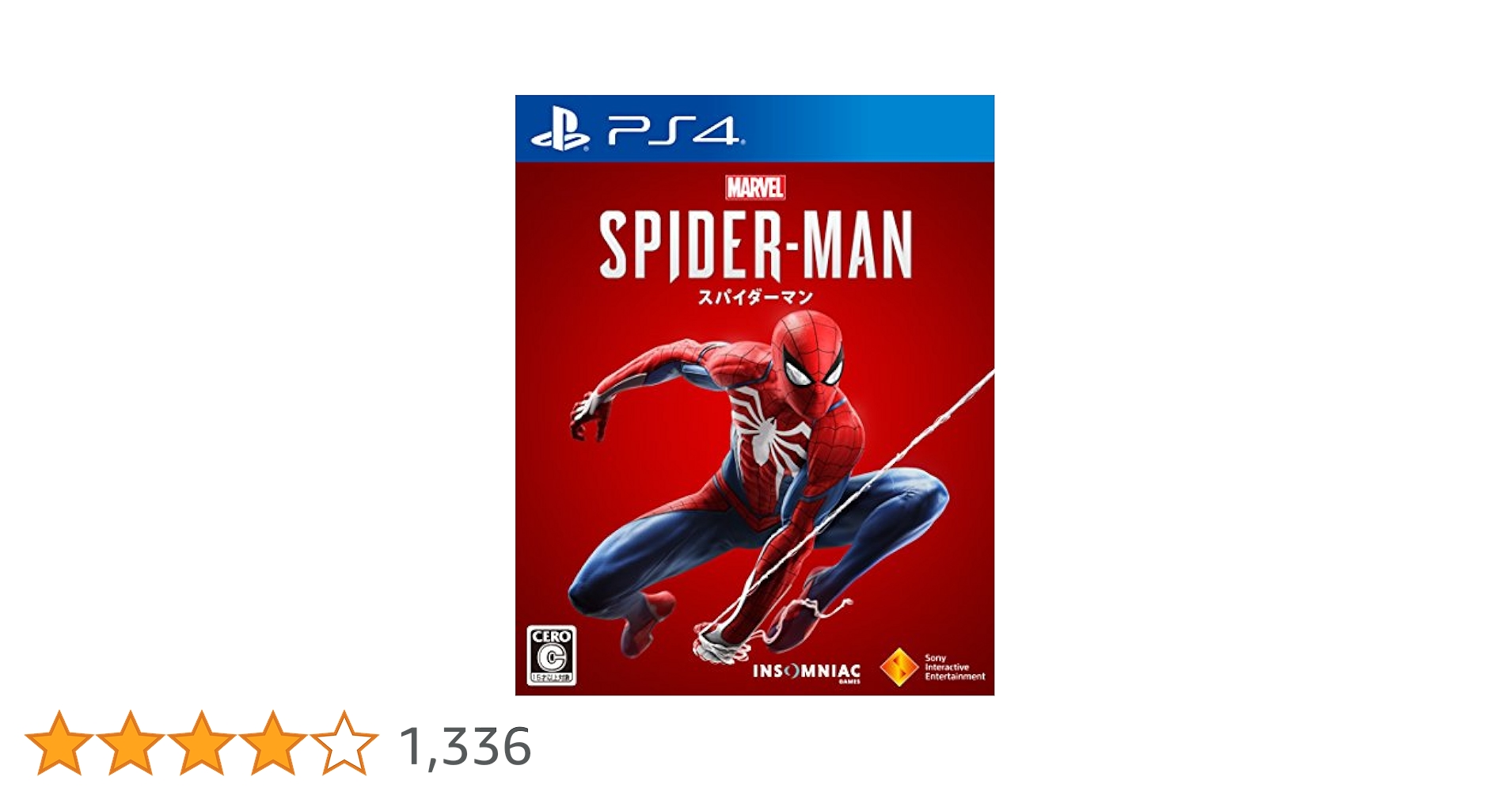Screen dimensions: 1512x792
Task: Click the Japanese スパイダーマン subtitle
Action: [755, 298]
